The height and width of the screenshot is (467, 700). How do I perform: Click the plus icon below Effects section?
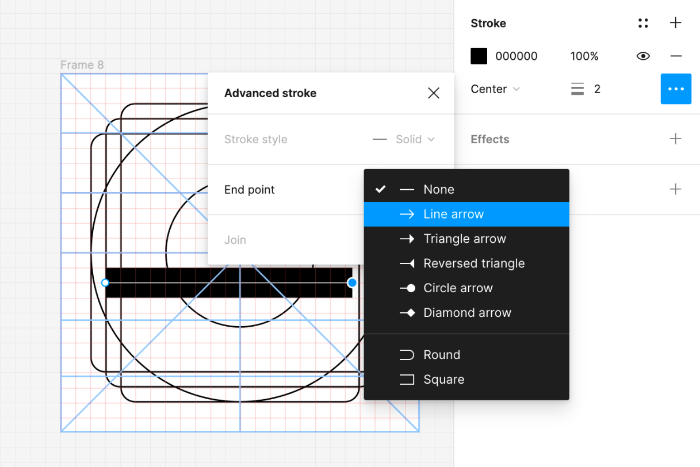(x=675, y=189)
